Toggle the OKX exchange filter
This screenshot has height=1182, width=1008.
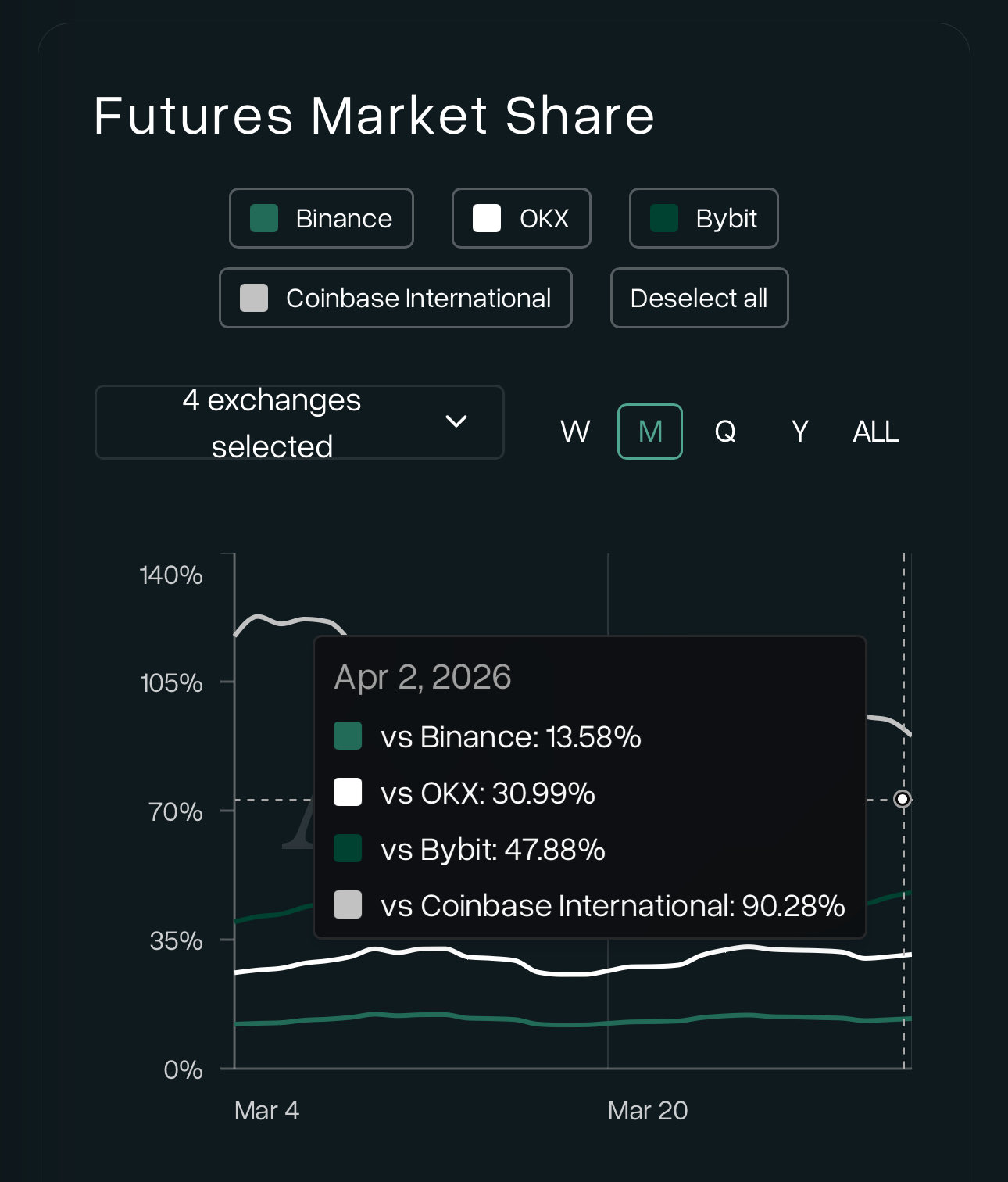click(521, 218)
